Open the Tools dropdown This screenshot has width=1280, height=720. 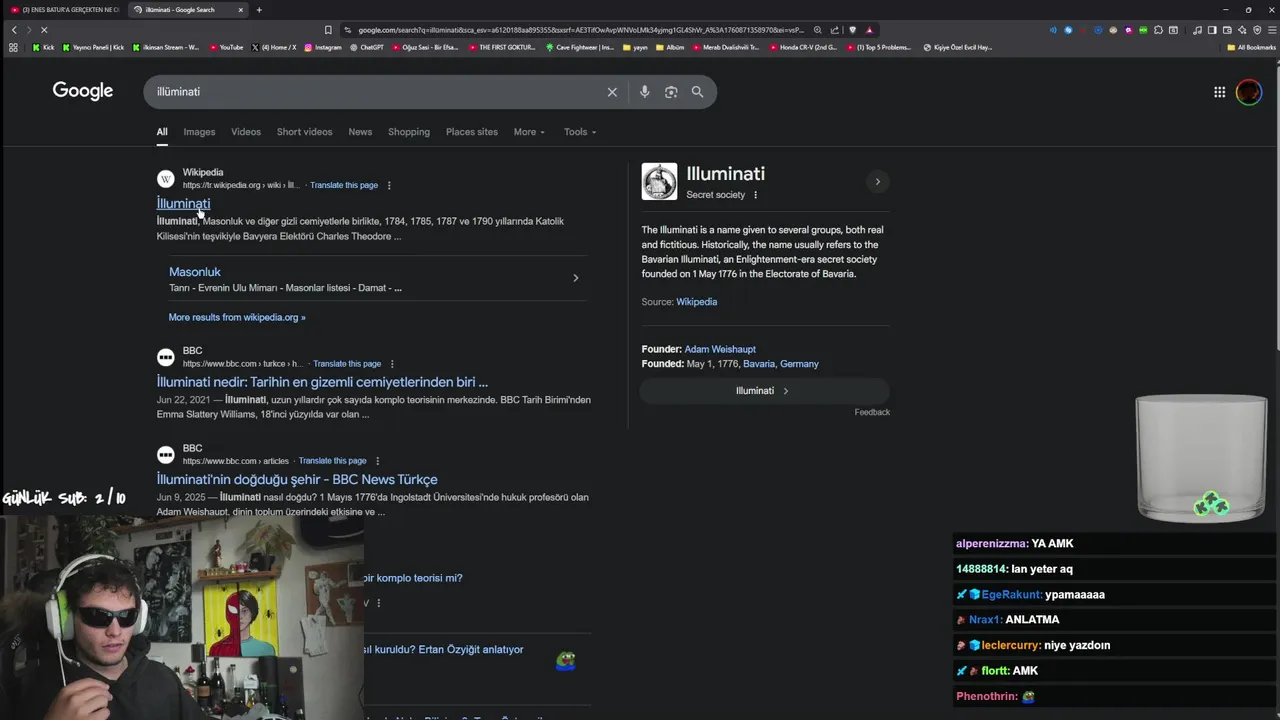pos(579,132)
